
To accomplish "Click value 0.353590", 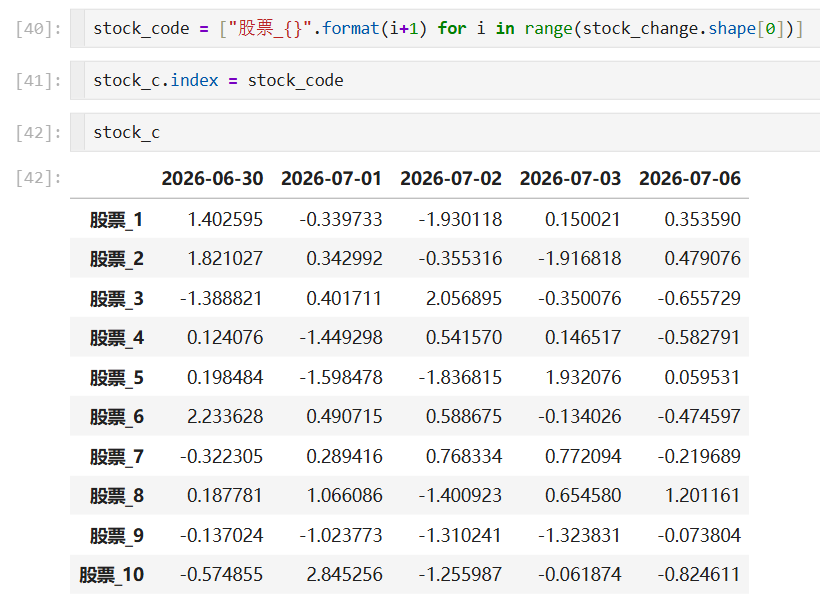I will click(x=702, y=220).
